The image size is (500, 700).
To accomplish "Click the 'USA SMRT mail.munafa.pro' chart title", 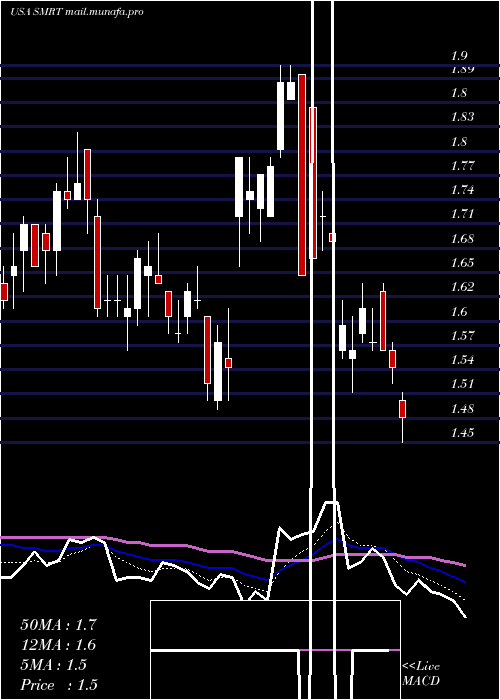I will 77,12.
